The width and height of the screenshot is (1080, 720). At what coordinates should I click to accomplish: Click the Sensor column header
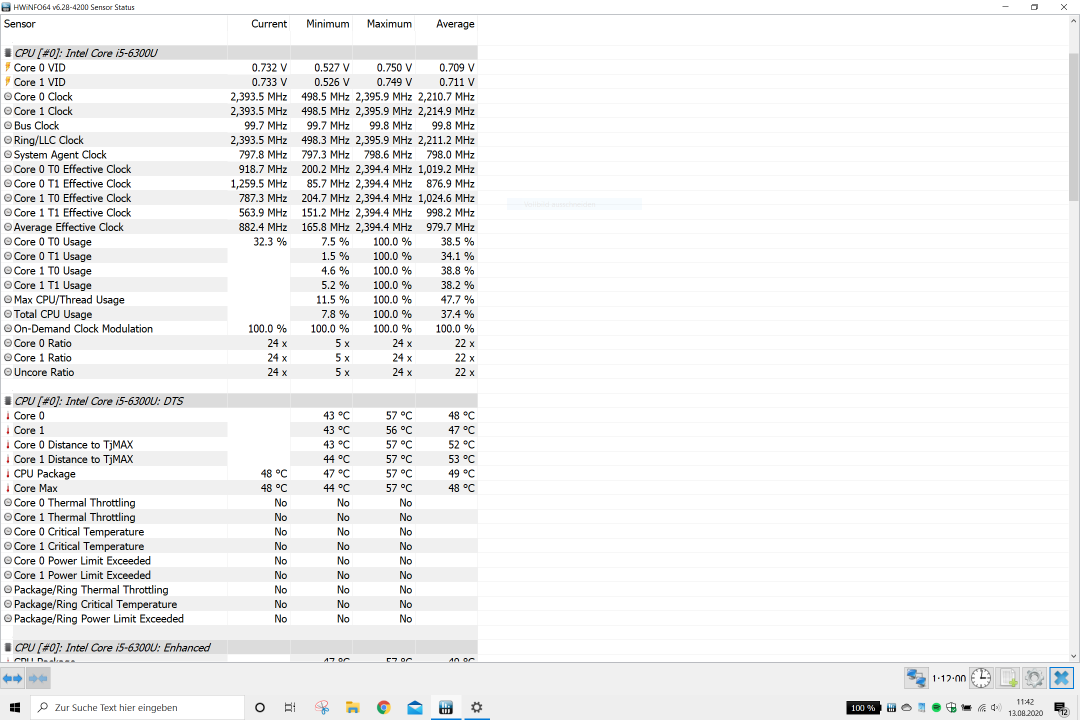click(20, 24)
